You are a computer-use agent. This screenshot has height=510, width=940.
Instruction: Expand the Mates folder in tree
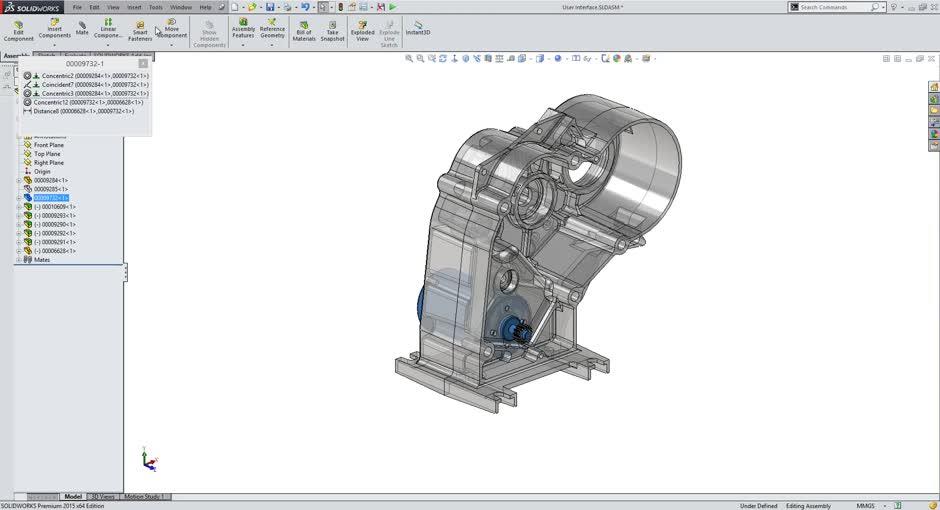coord(18,260)
